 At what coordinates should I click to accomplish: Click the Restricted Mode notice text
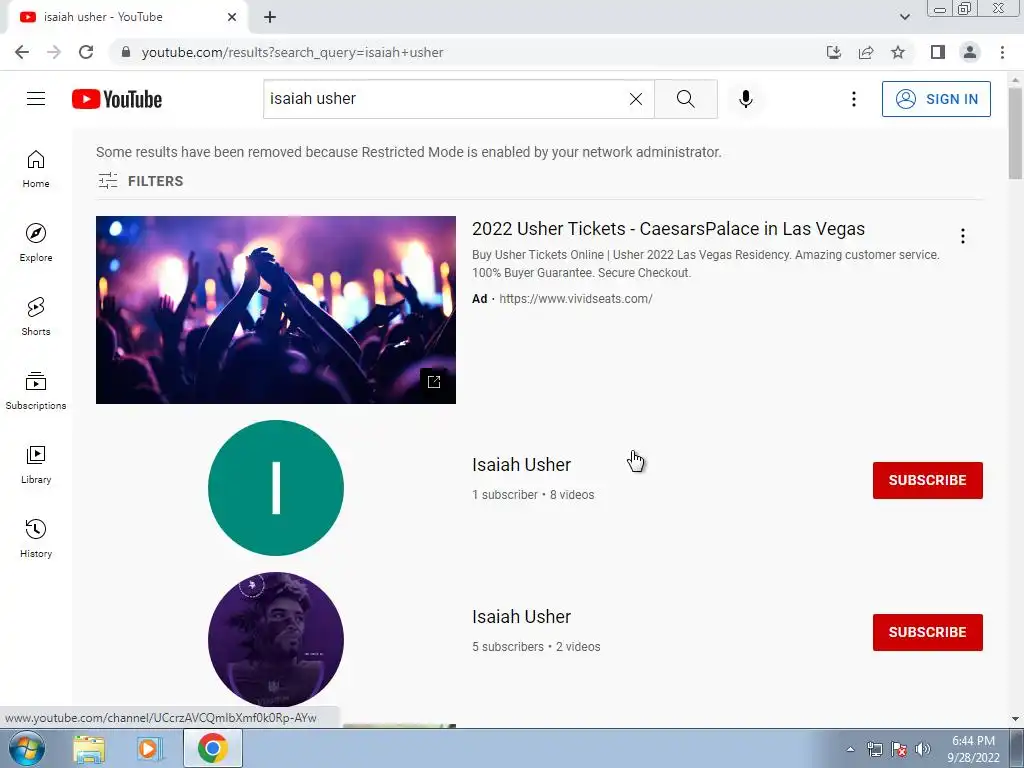tap(409, 152)
